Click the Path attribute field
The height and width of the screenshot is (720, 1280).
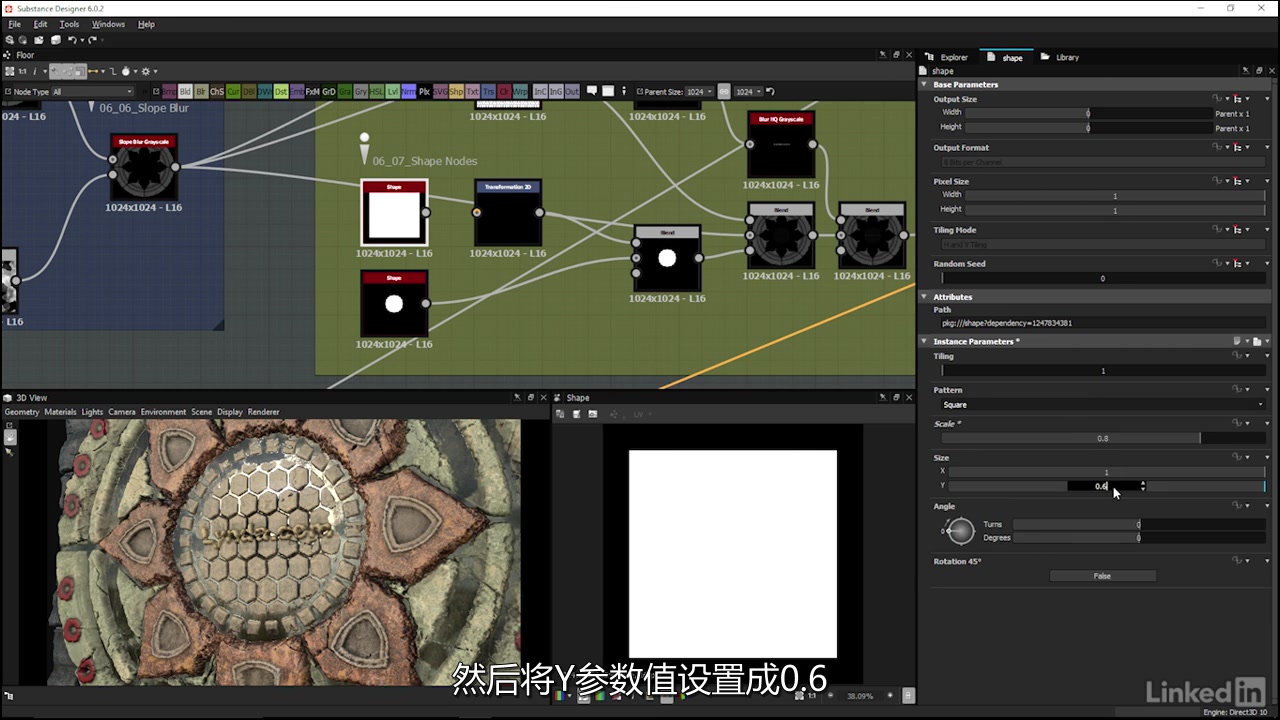tap(1103, 323)
